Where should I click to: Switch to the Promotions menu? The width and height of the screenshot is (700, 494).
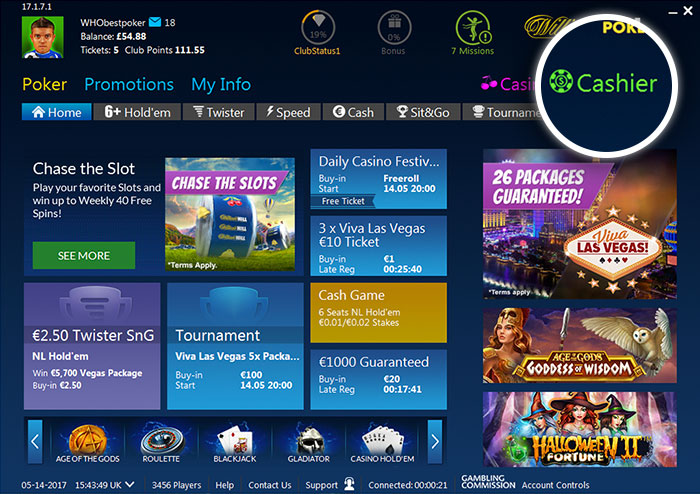point(129,84)
